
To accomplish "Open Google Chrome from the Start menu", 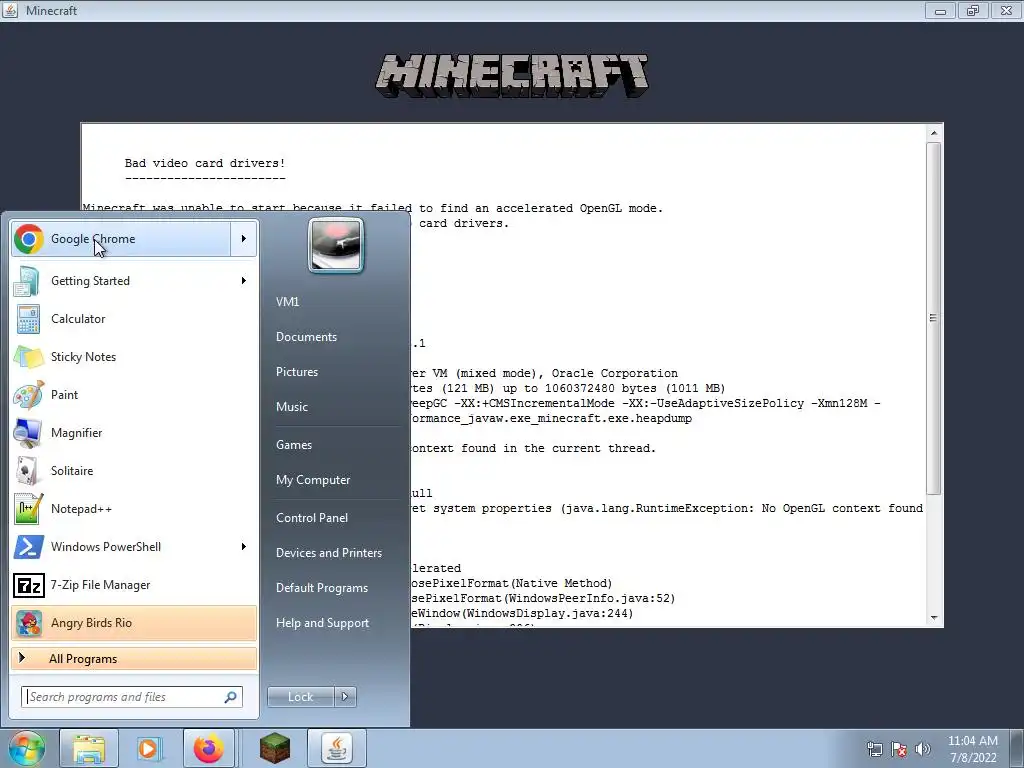I will pos(121,239).
